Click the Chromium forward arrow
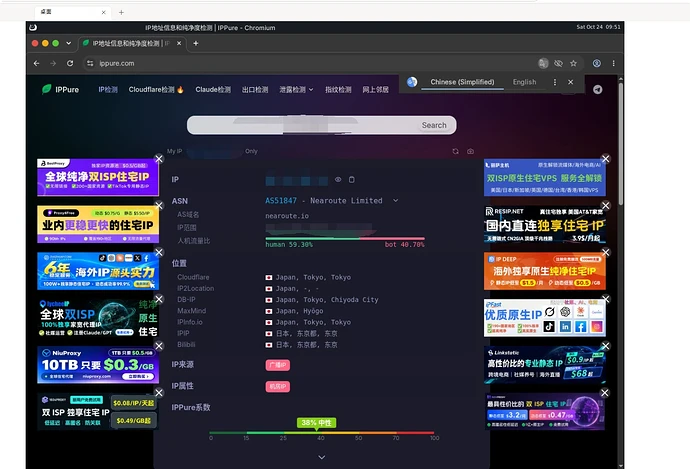 coord(53,63)
